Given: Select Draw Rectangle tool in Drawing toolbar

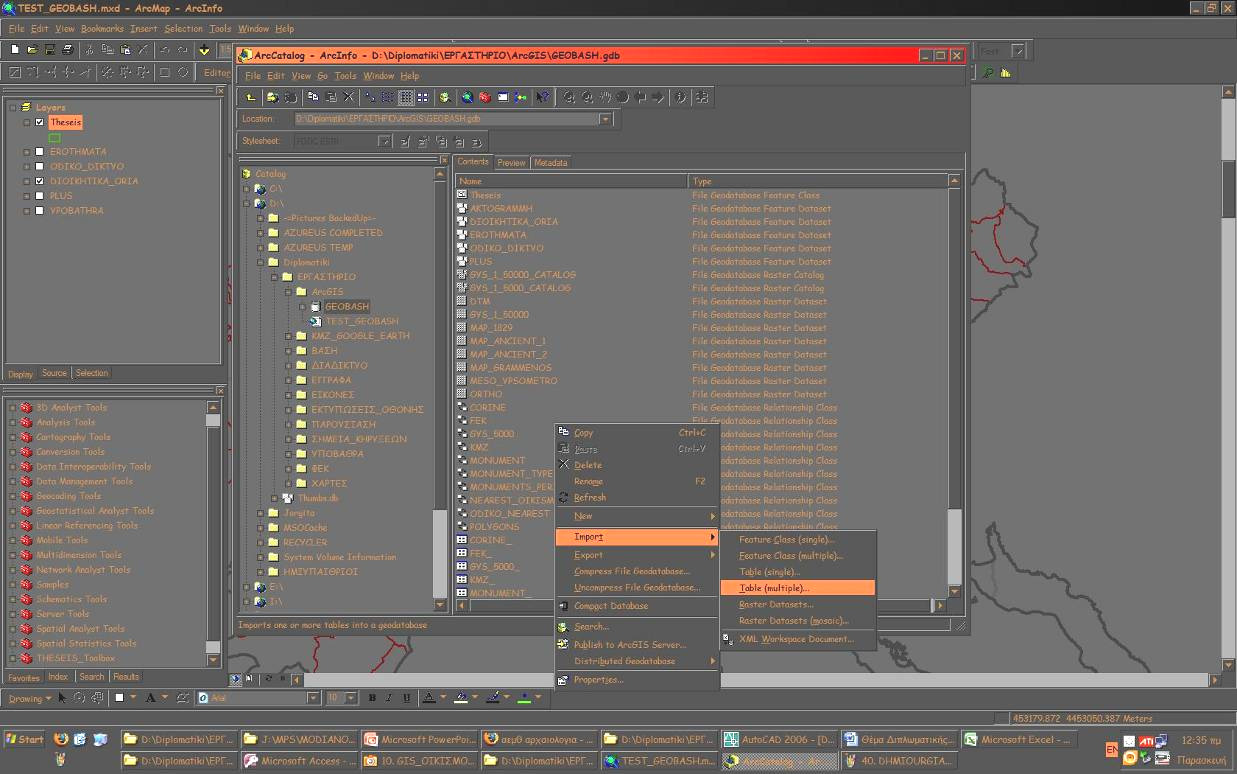Looking at the screenshot, I should coord(118,698).
